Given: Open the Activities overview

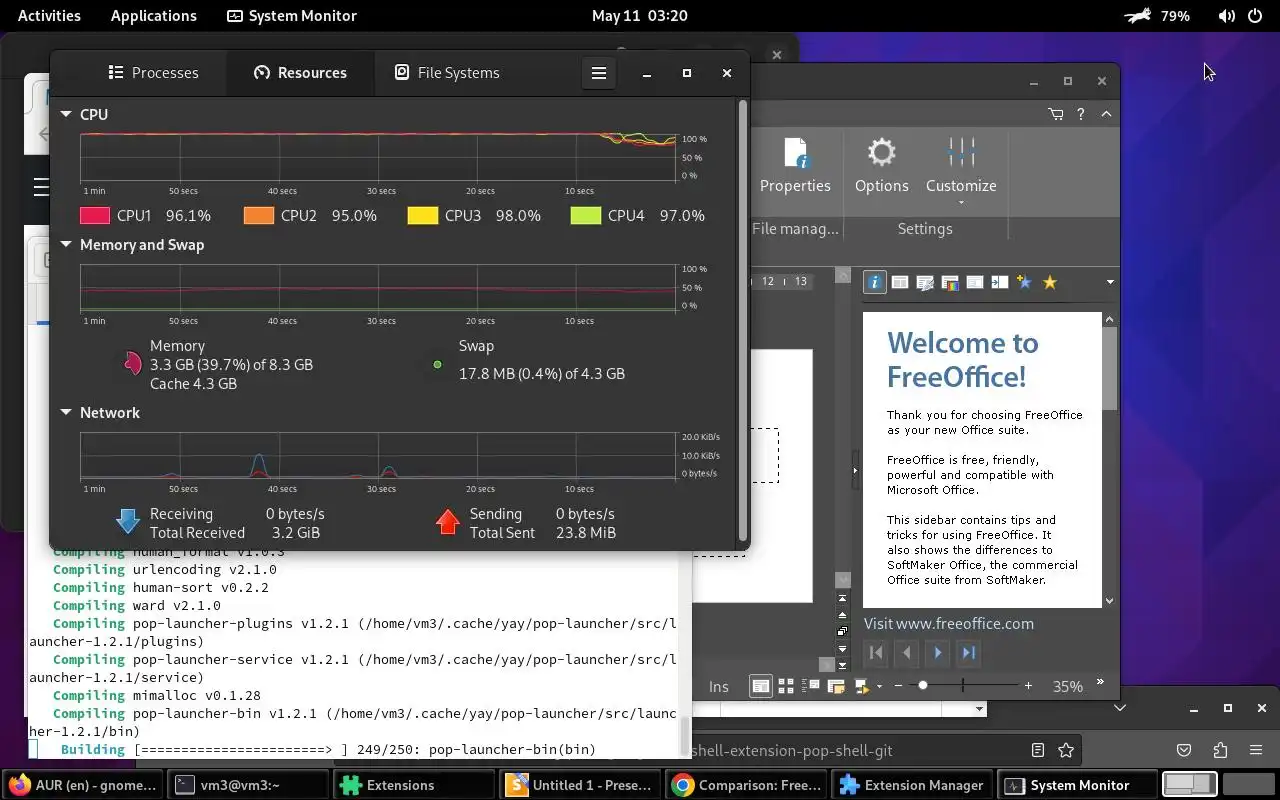Looking at the screenshot, I should 49,16.
